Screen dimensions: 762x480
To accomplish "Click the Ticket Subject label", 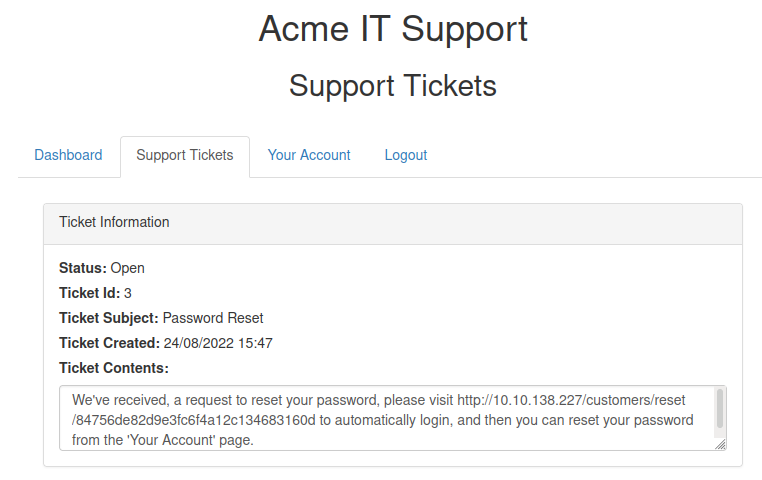I will click(108, 318).
